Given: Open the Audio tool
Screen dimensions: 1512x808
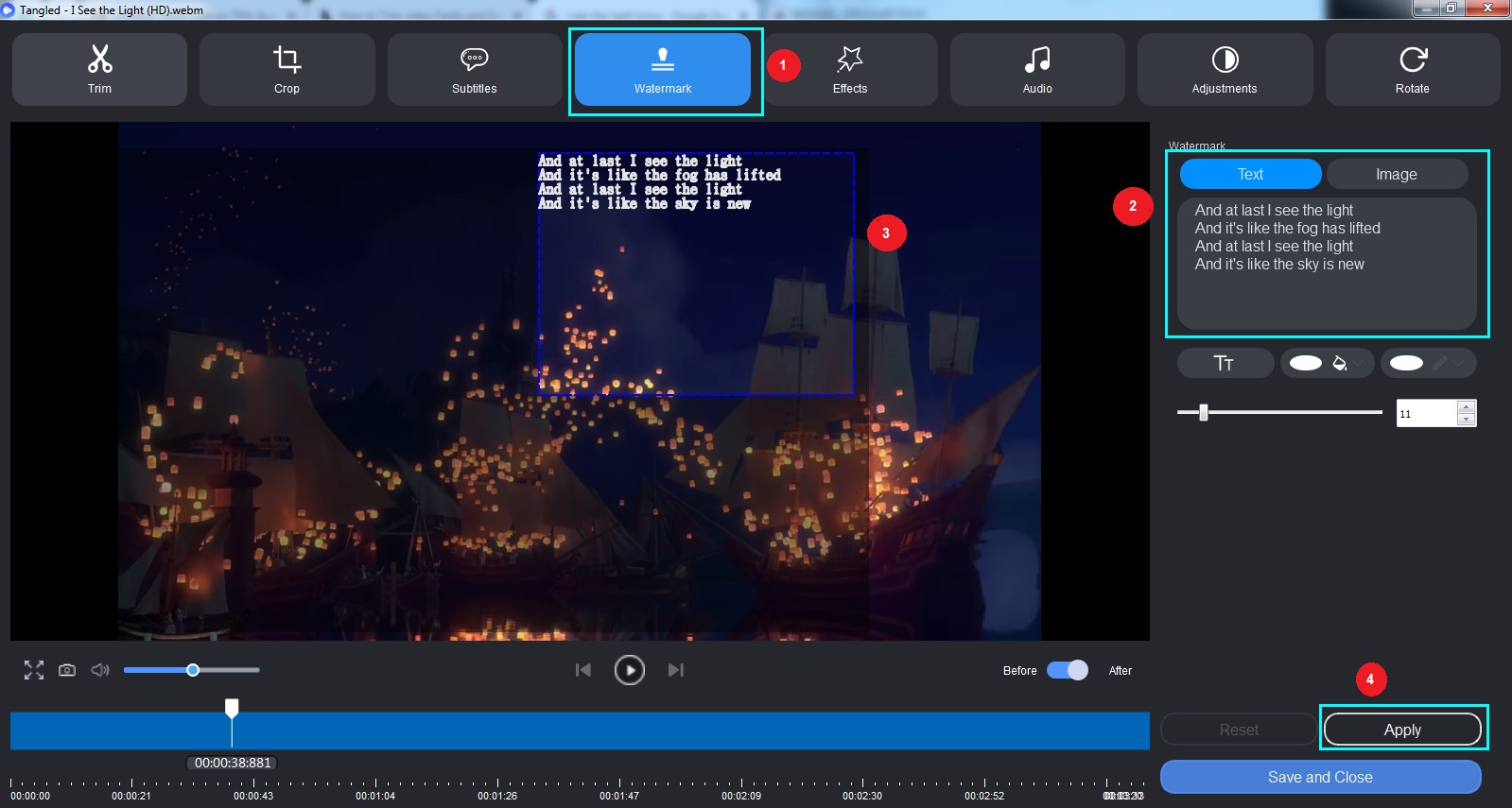Looking at the screenshot, I should pos(1037,69).
